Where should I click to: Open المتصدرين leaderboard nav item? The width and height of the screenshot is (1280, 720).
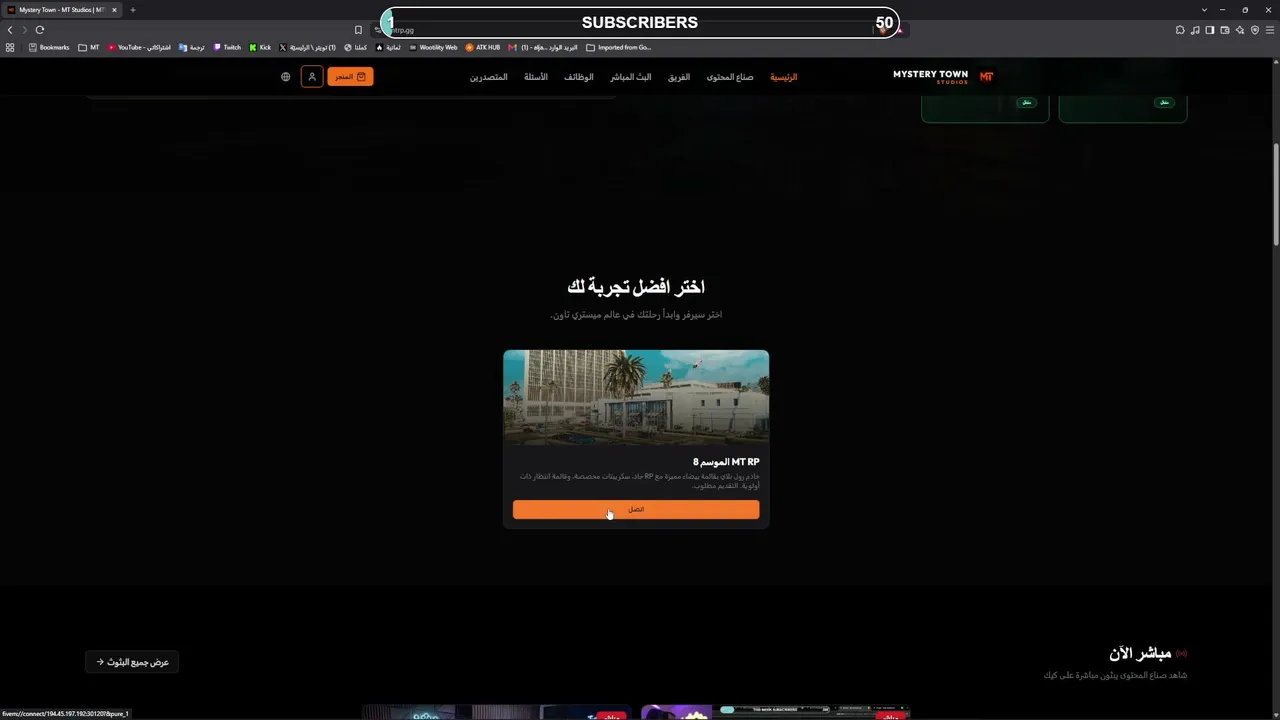489,77
